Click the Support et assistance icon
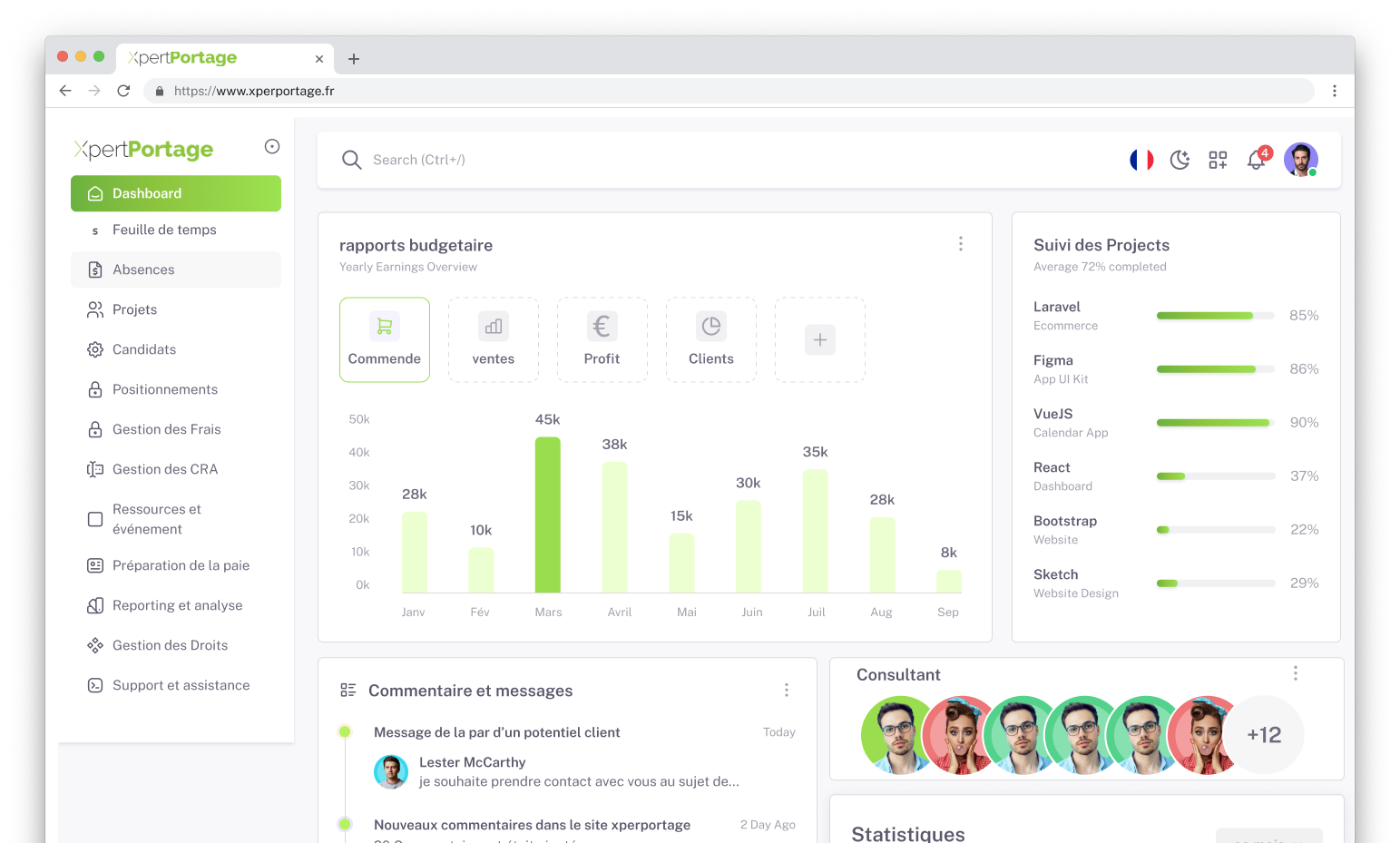Image resolution: width=1400 pixels, height=843 pixels. [95, 685]
